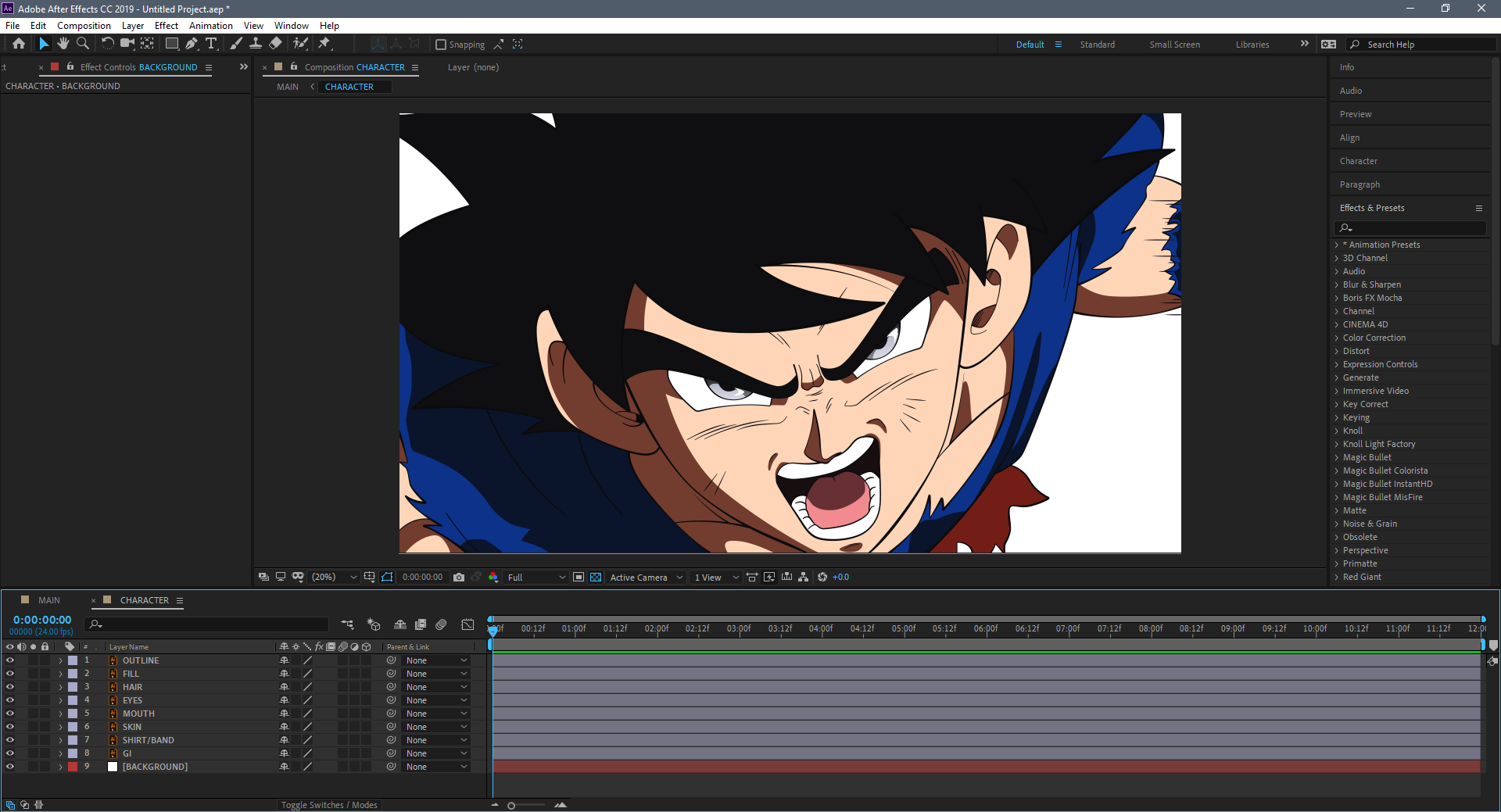Select the Pen tool
This screenshot has width=1501, height=812.
click(x=192, y=44)
